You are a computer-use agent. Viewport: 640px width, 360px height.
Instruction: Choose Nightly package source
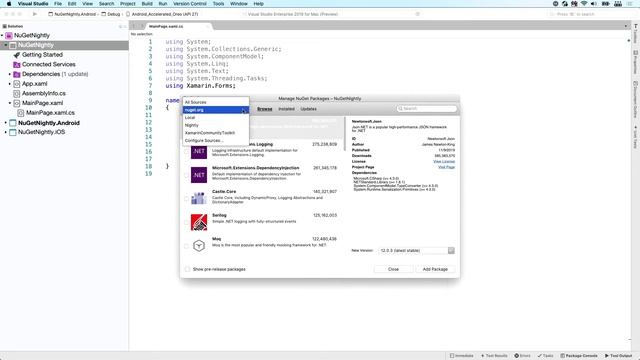click(x=216, y=125)
